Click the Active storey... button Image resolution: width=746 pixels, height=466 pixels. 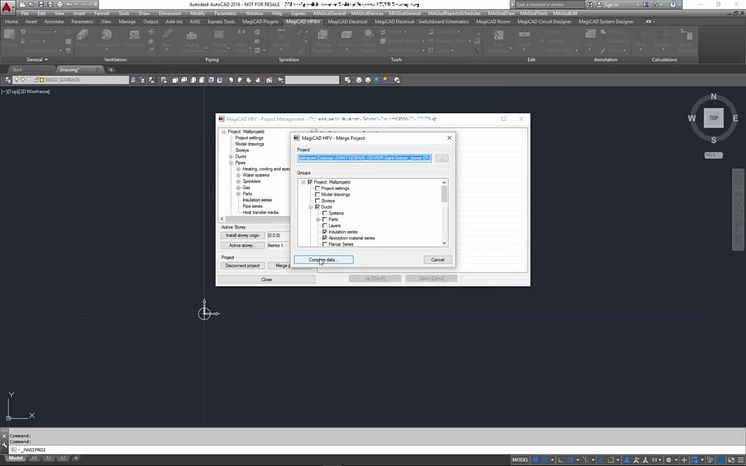tap(243, 246)
